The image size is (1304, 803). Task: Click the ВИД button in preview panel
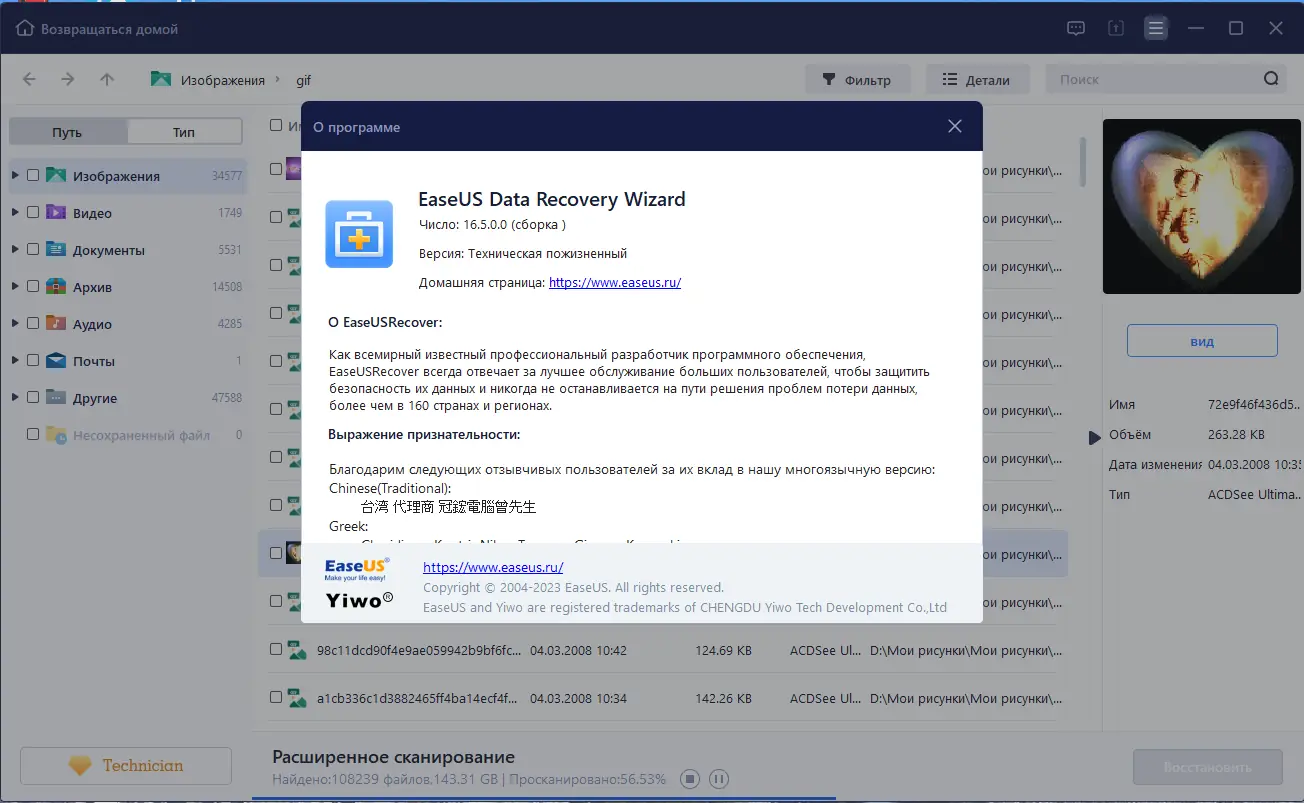point(1201,340)
